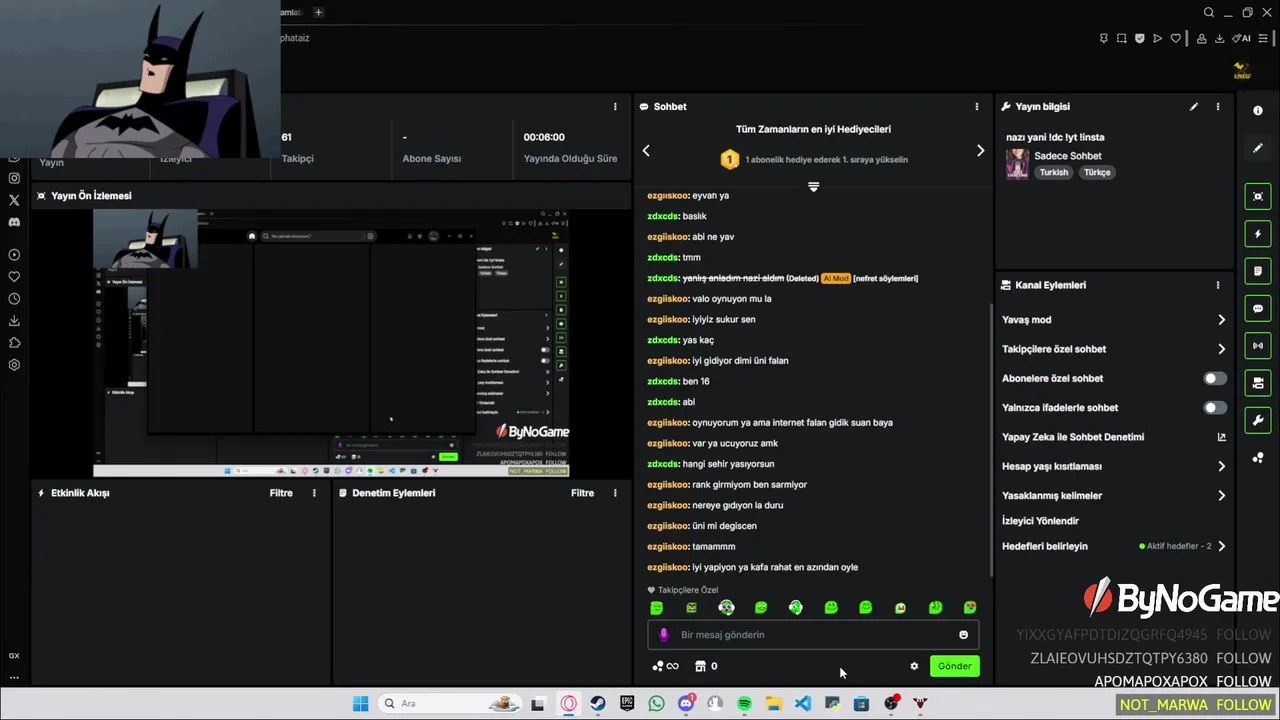Click username ezgiiskoo in 'eyvah ya' message

tap(668, 195)
